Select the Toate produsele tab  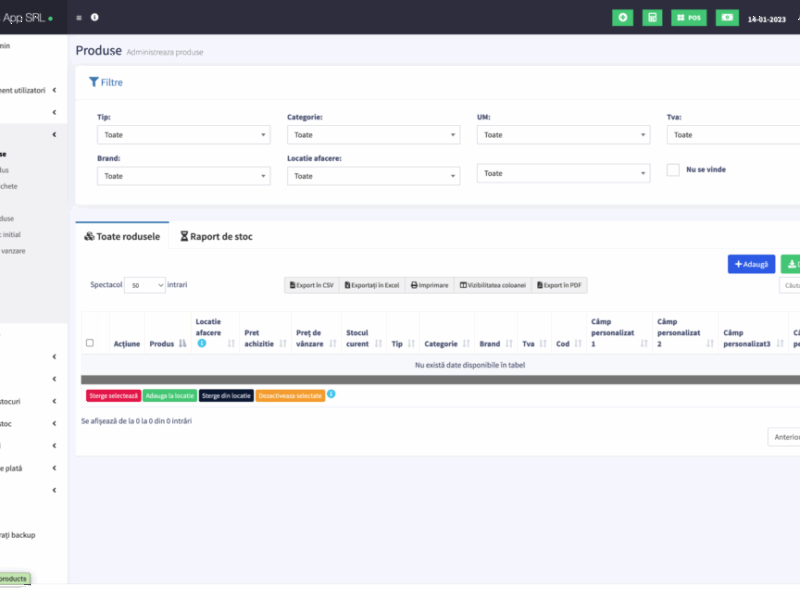(x=122, y=237)
